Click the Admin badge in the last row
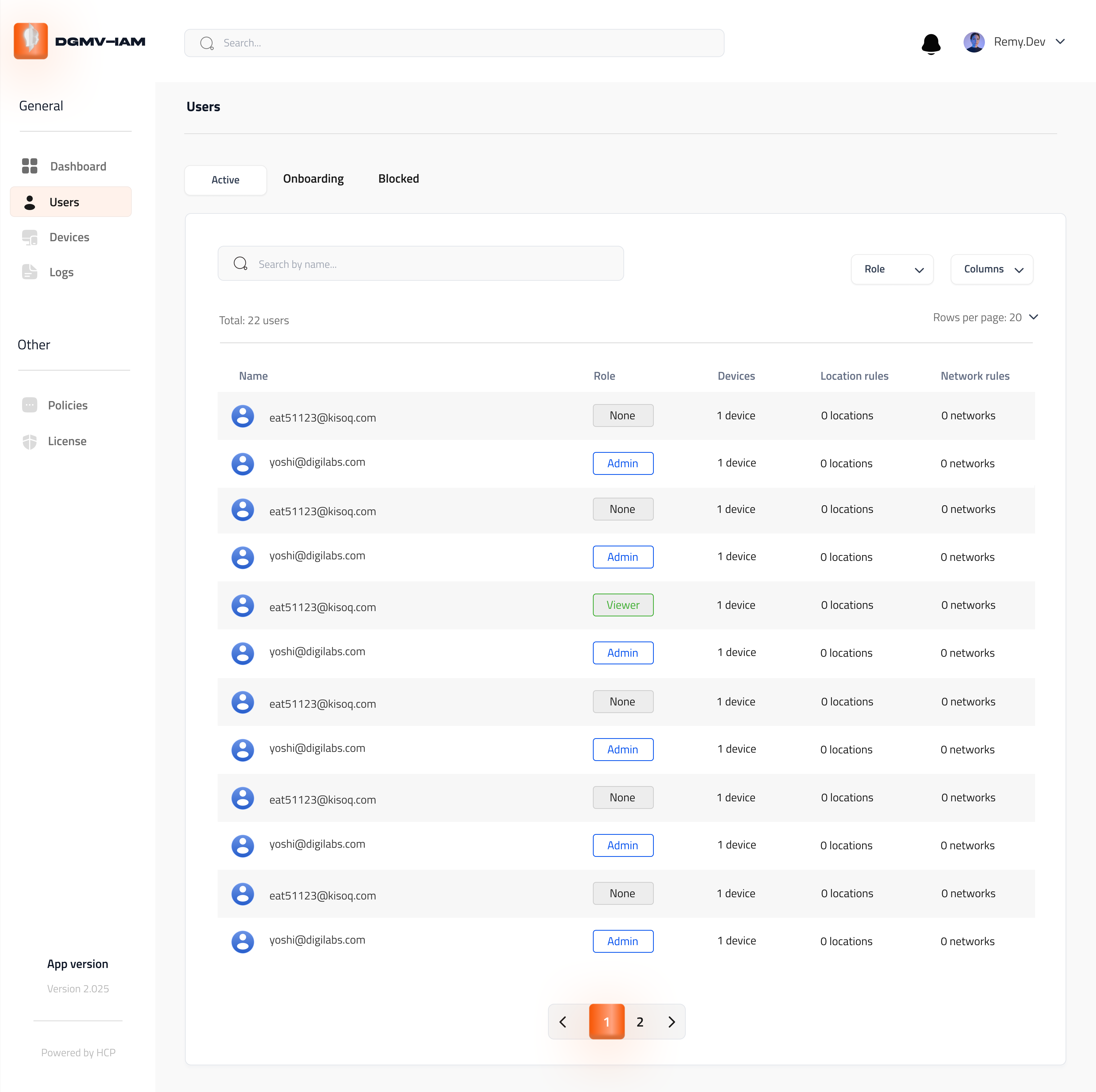Image resolution: width=1096 pixels, height=1092 pixels. click(623, 942)
